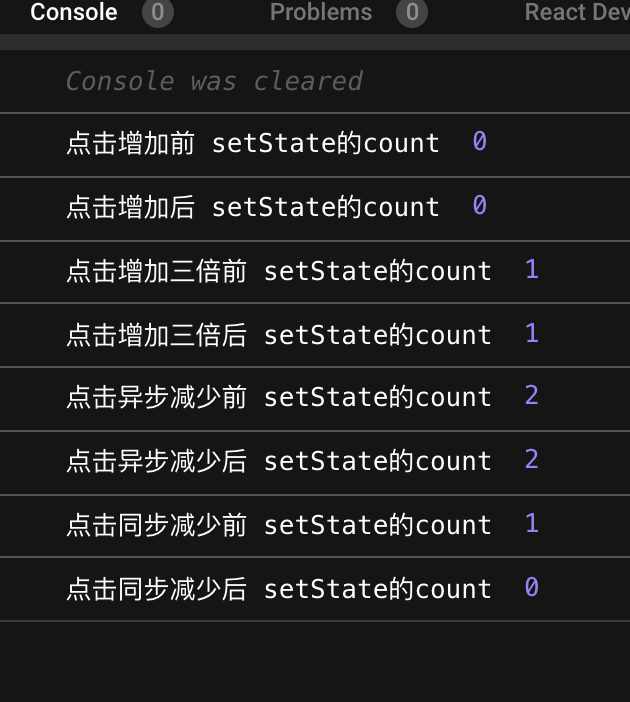The width and height of the screenshot is (630, 702).
Task: Open the Problems tab
Action: tap(320, 13)
